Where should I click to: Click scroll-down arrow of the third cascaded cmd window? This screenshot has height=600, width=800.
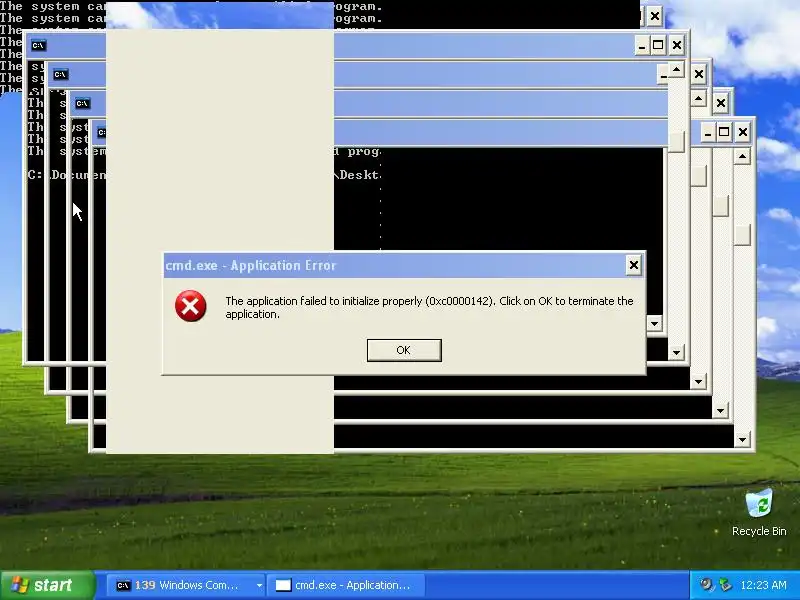720,410
